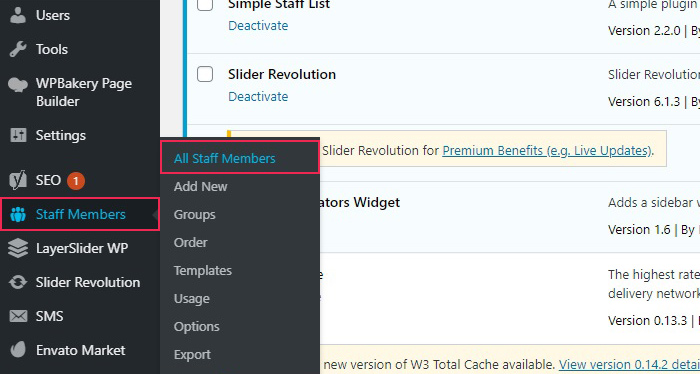Open the Premium Benefits link
This screenshot has width=700, height=374.
[547, 151]
